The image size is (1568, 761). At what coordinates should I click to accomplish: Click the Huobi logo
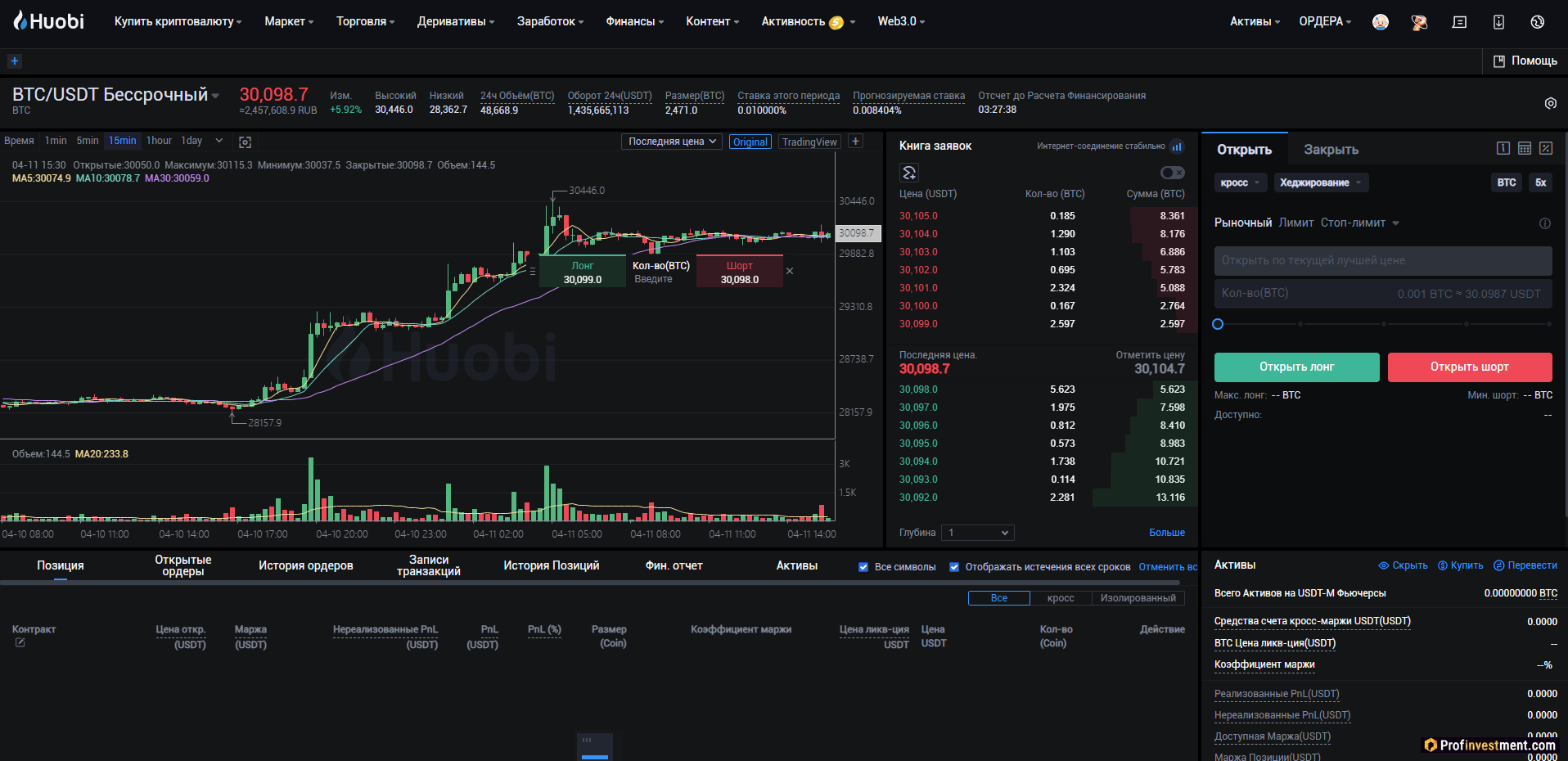49,21
